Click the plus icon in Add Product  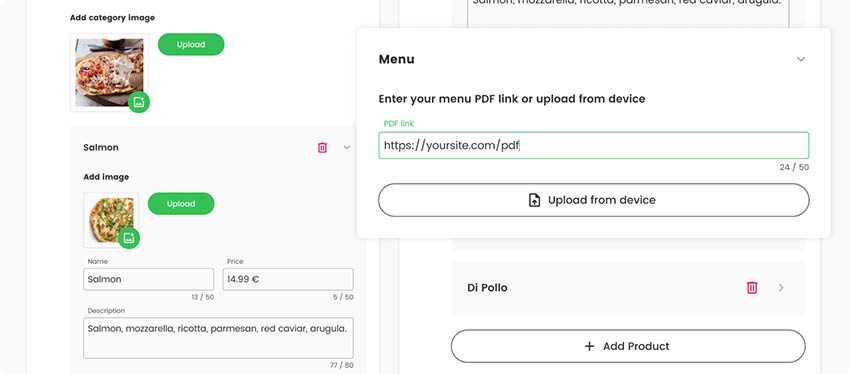589,346
